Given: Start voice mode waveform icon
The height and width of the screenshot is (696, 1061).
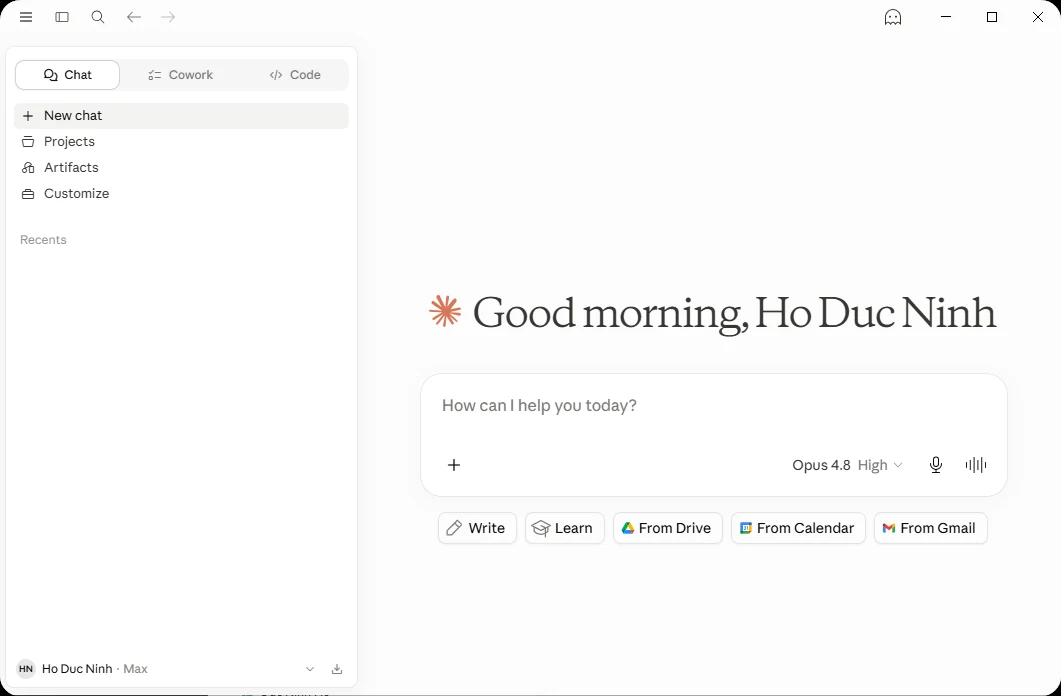Looking at the screenshot, I should (x=976, y=465).
